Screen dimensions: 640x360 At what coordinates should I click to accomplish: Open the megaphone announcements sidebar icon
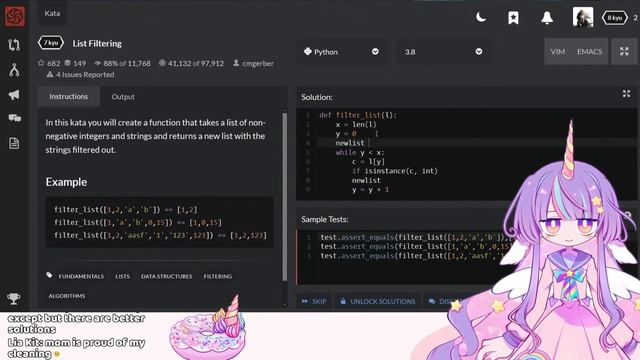coord(14,95)
